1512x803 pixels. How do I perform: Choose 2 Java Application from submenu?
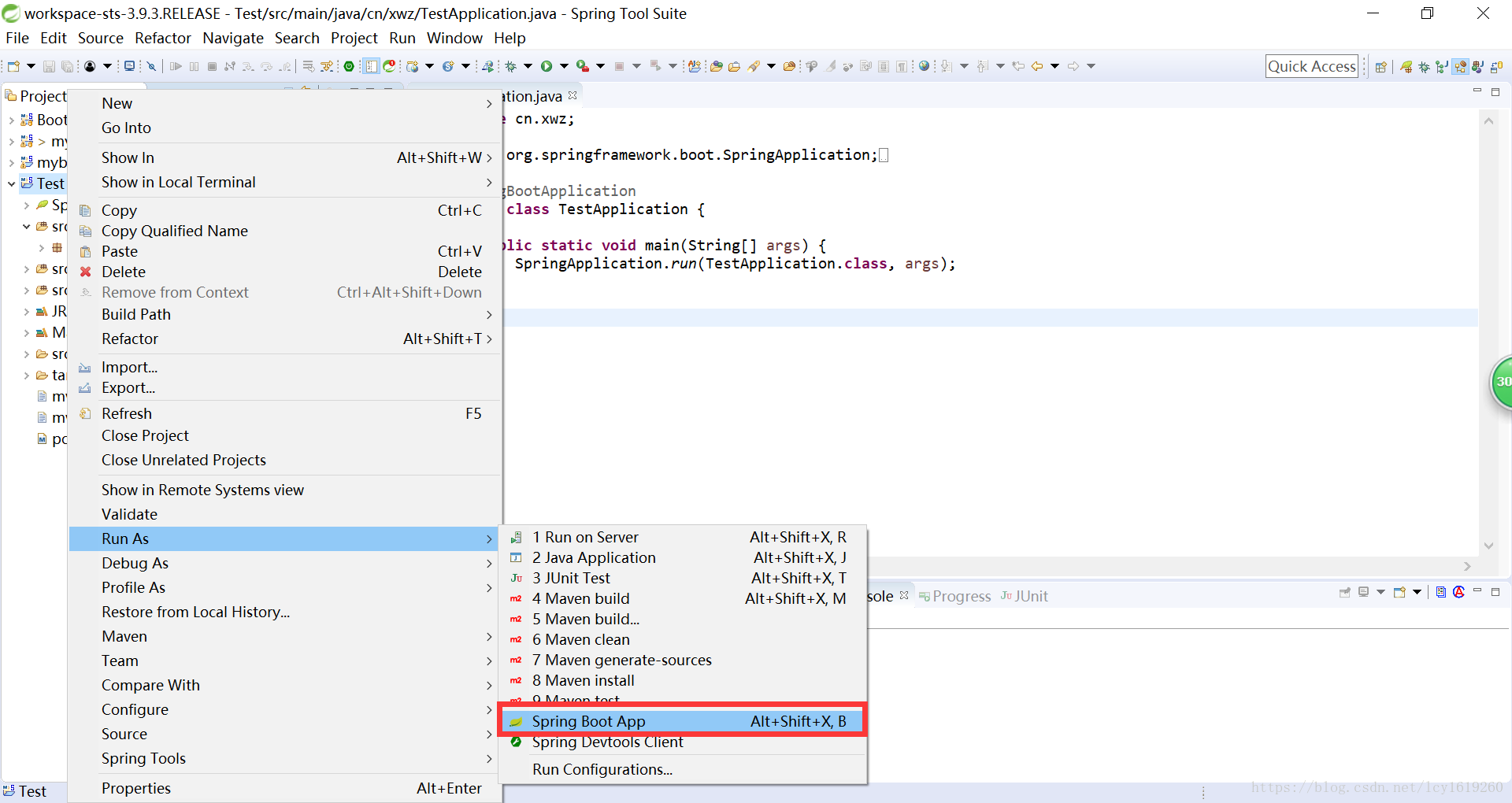(682, 557)
